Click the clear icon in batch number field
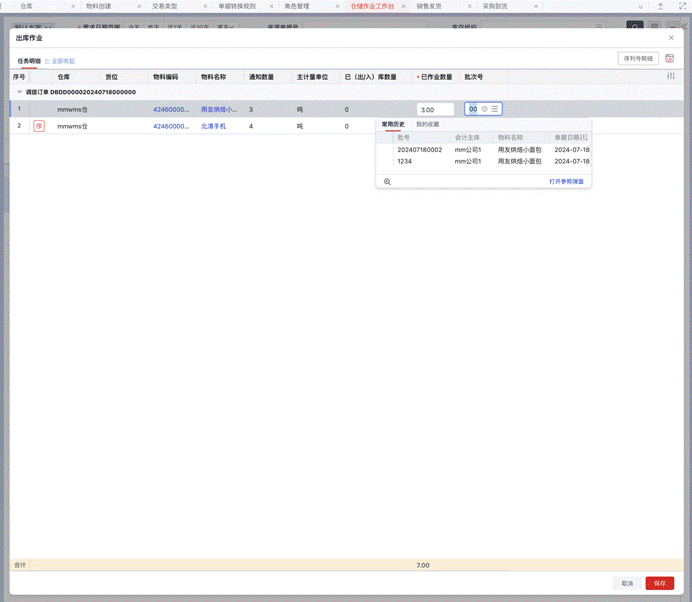 485,109
